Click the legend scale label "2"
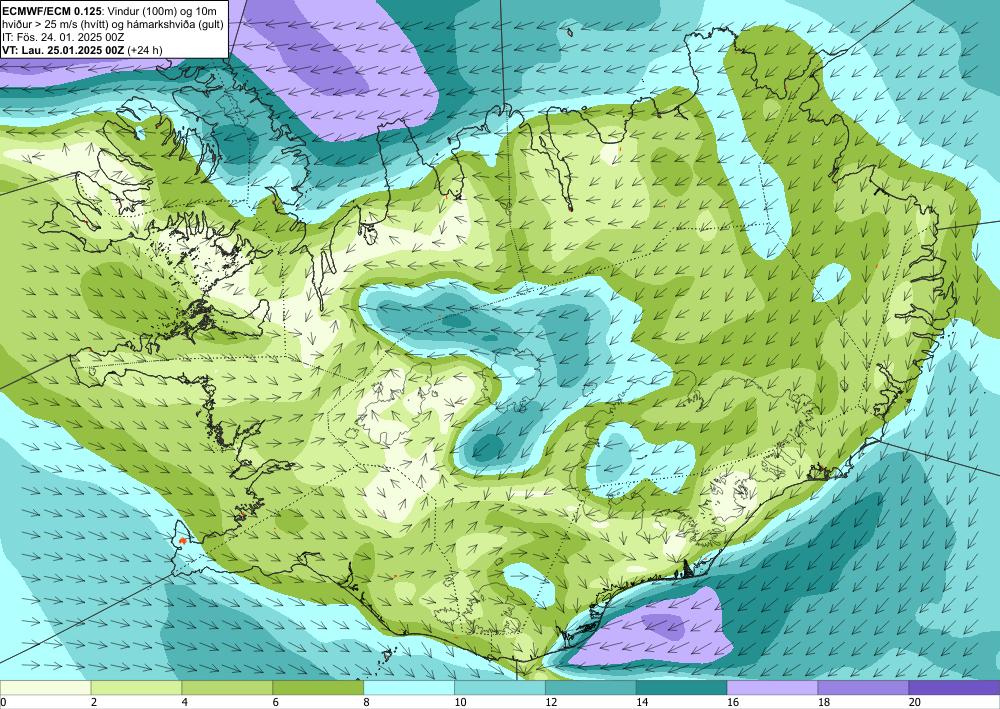1000x709 pixels. 94,703
